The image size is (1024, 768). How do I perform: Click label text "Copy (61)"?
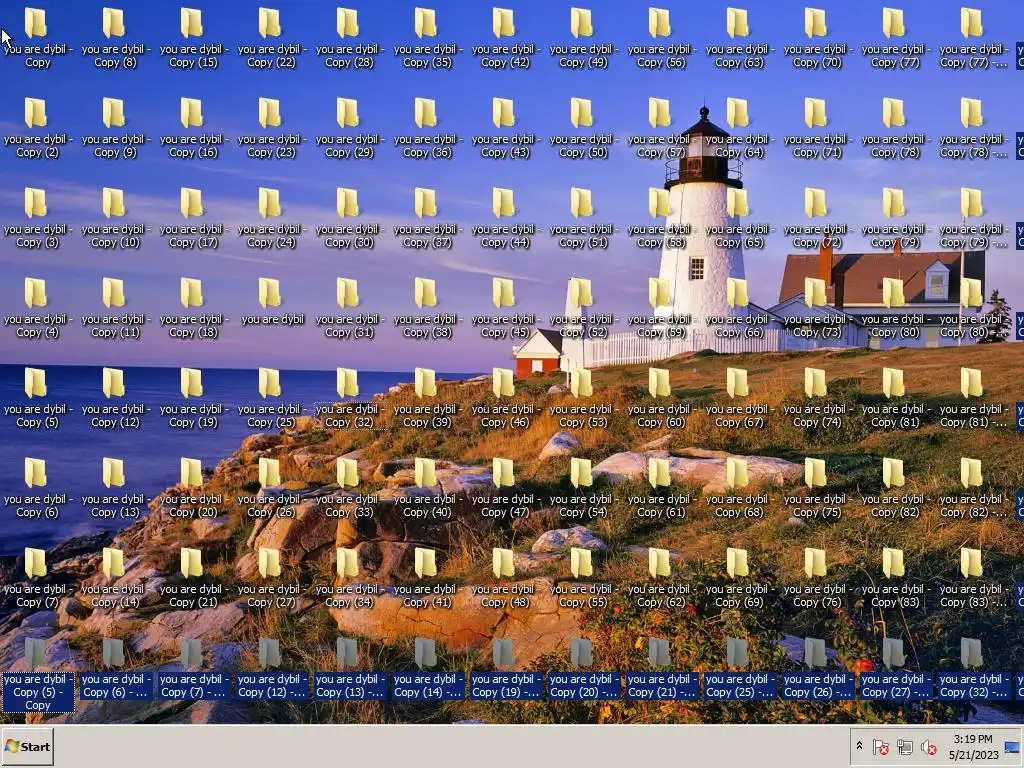(661, 513)
